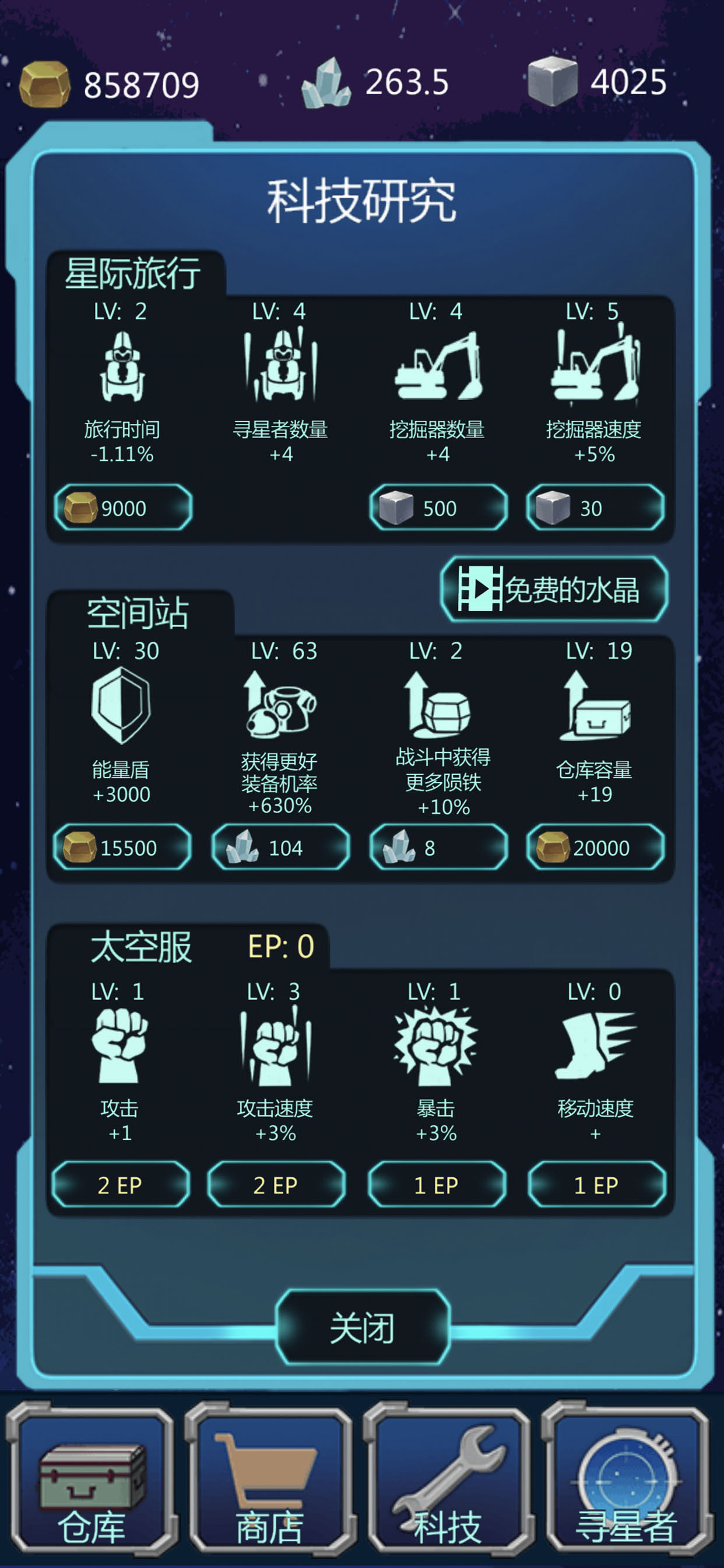This screenshot has height=1568, width=724.
Task: Select the star seeker count icon
Action: point(280,364)
